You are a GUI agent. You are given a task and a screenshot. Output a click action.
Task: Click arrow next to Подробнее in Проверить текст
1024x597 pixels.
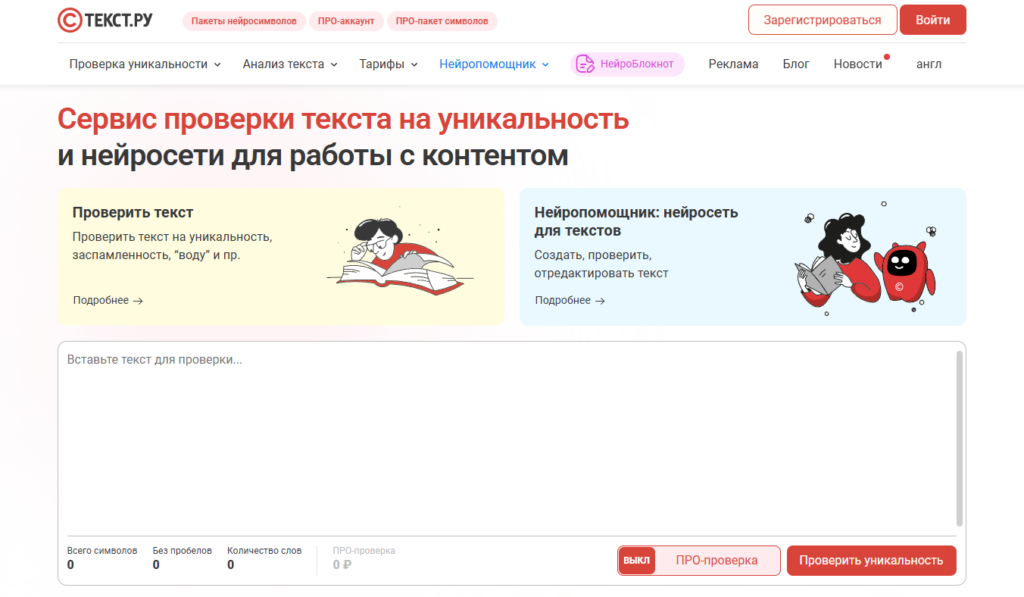pos(138,301)
